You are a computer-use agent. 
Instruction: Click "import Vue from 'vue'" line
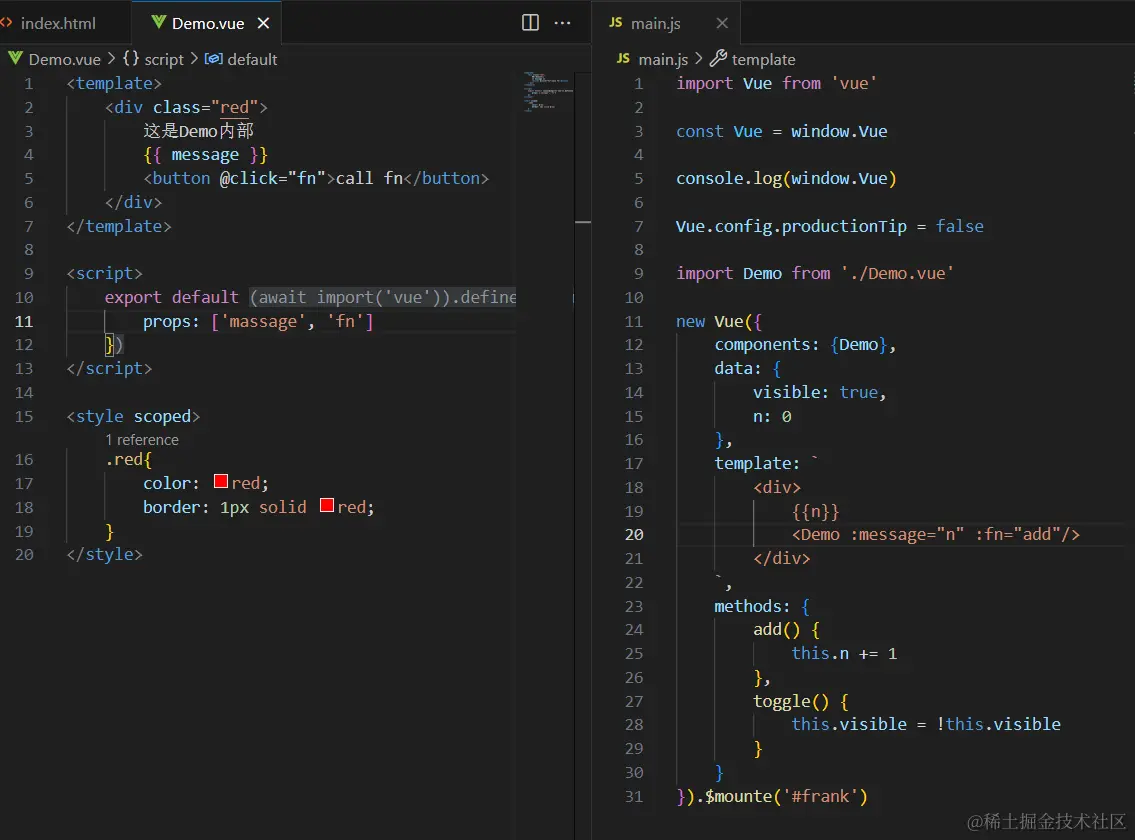777,84
